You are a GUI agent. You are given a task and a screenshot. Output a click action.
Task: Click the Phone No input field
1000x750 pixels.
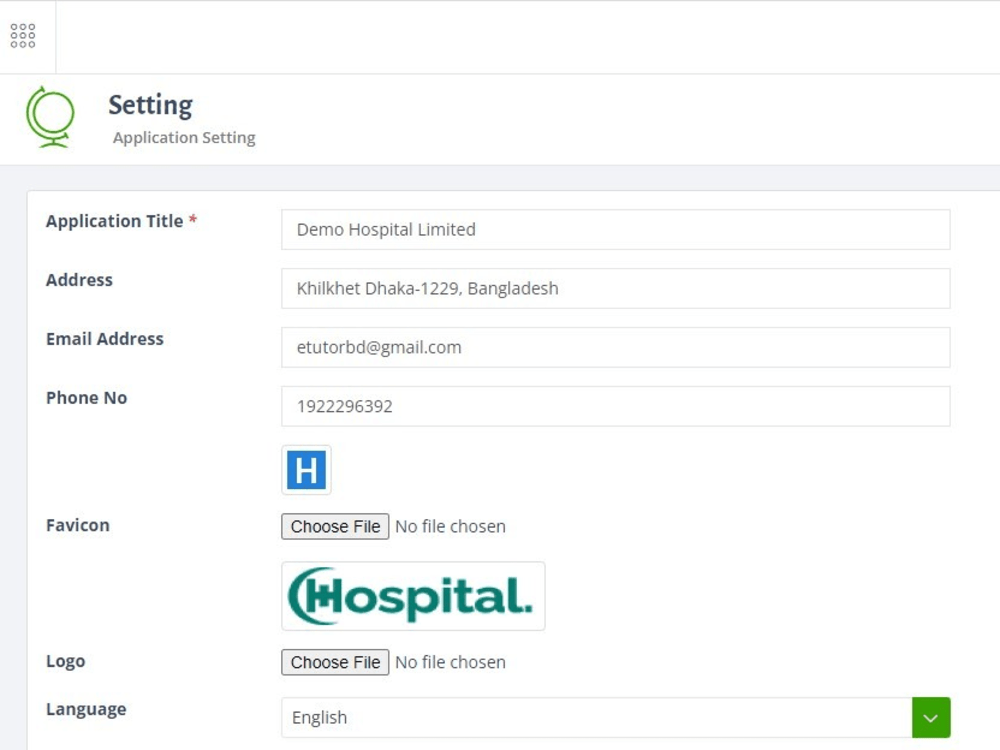click(x=615, y=406)
